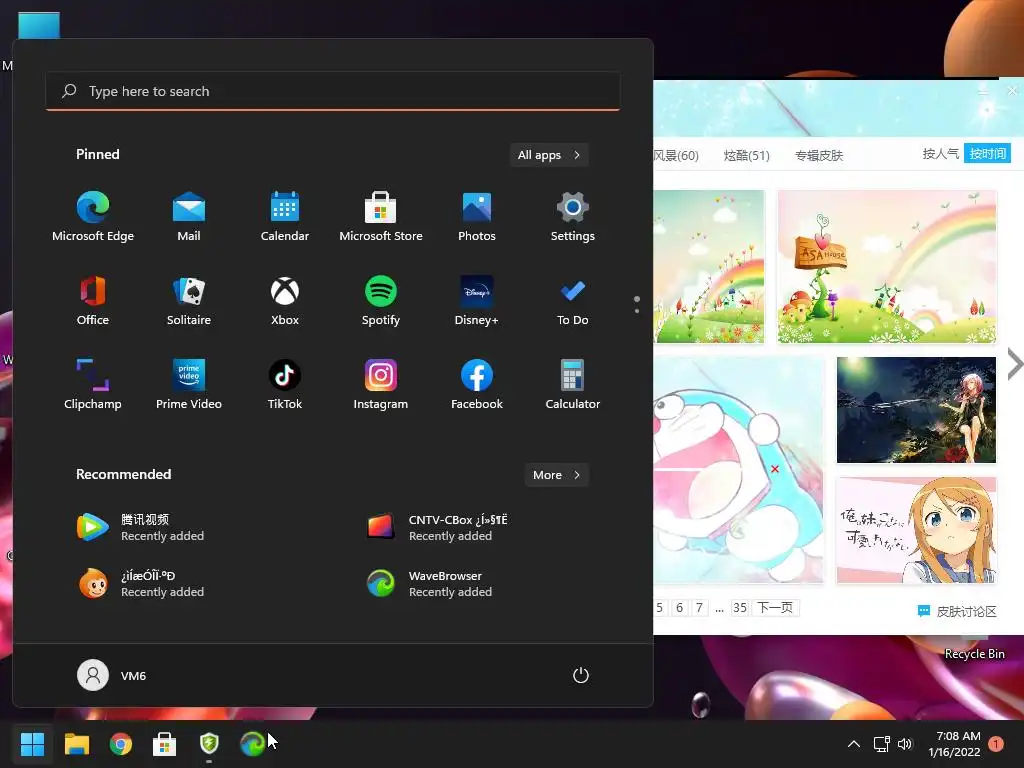
Task: Click the Recycle Bin desktop label
Action: (974, 654)
